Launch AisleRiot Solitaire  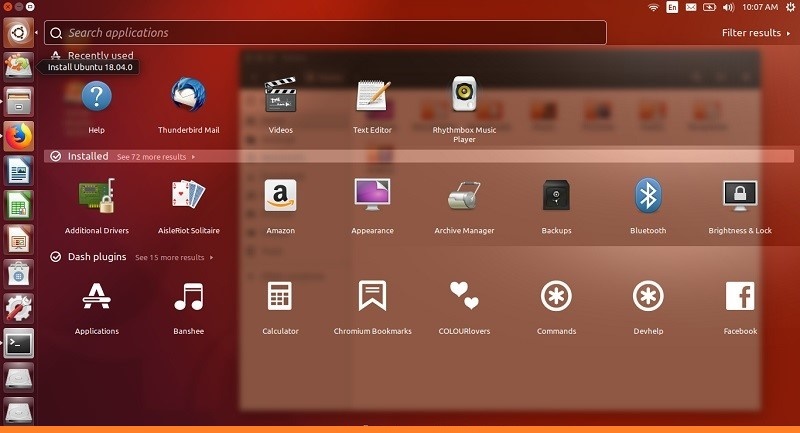[x=188, y=195]
